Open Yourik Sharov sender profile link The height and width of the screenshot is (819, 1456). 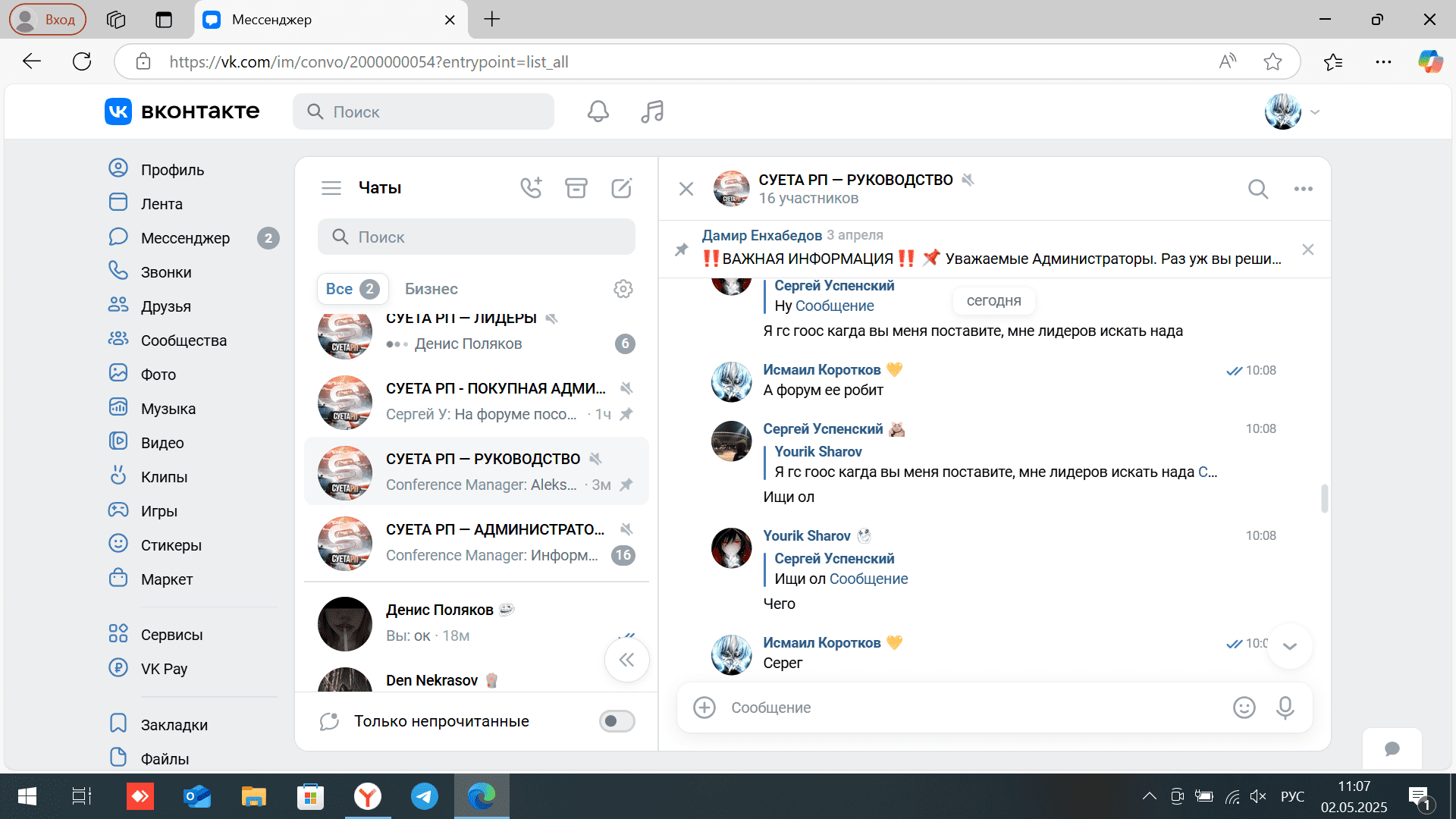point(806,535)
